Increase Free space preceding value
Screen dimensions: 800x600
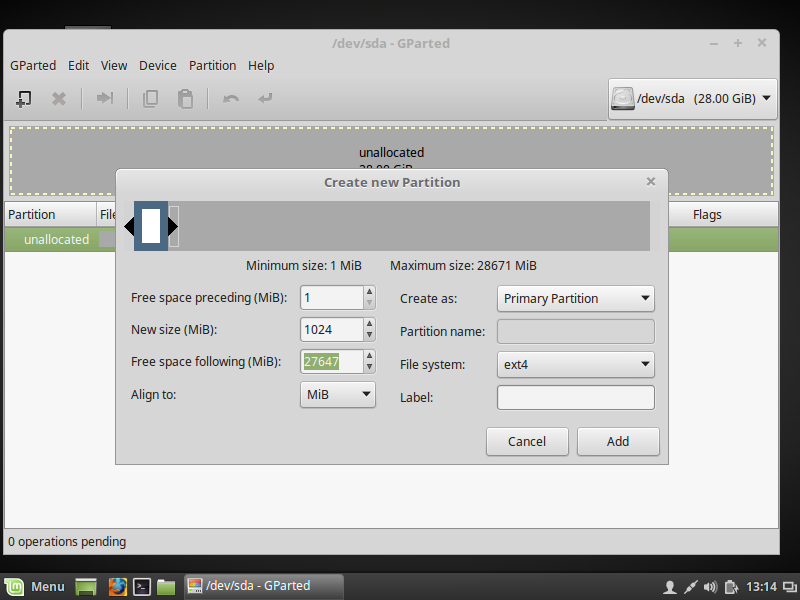(x=369, y=292)
